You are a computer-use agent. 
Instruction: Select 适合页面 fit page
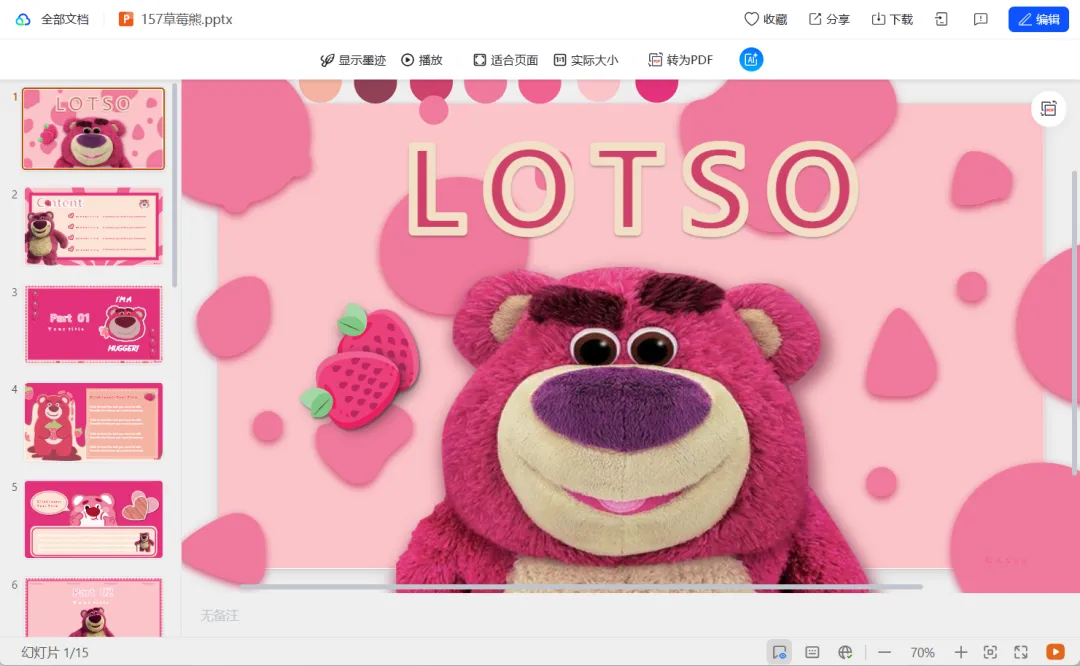point(506,60)
